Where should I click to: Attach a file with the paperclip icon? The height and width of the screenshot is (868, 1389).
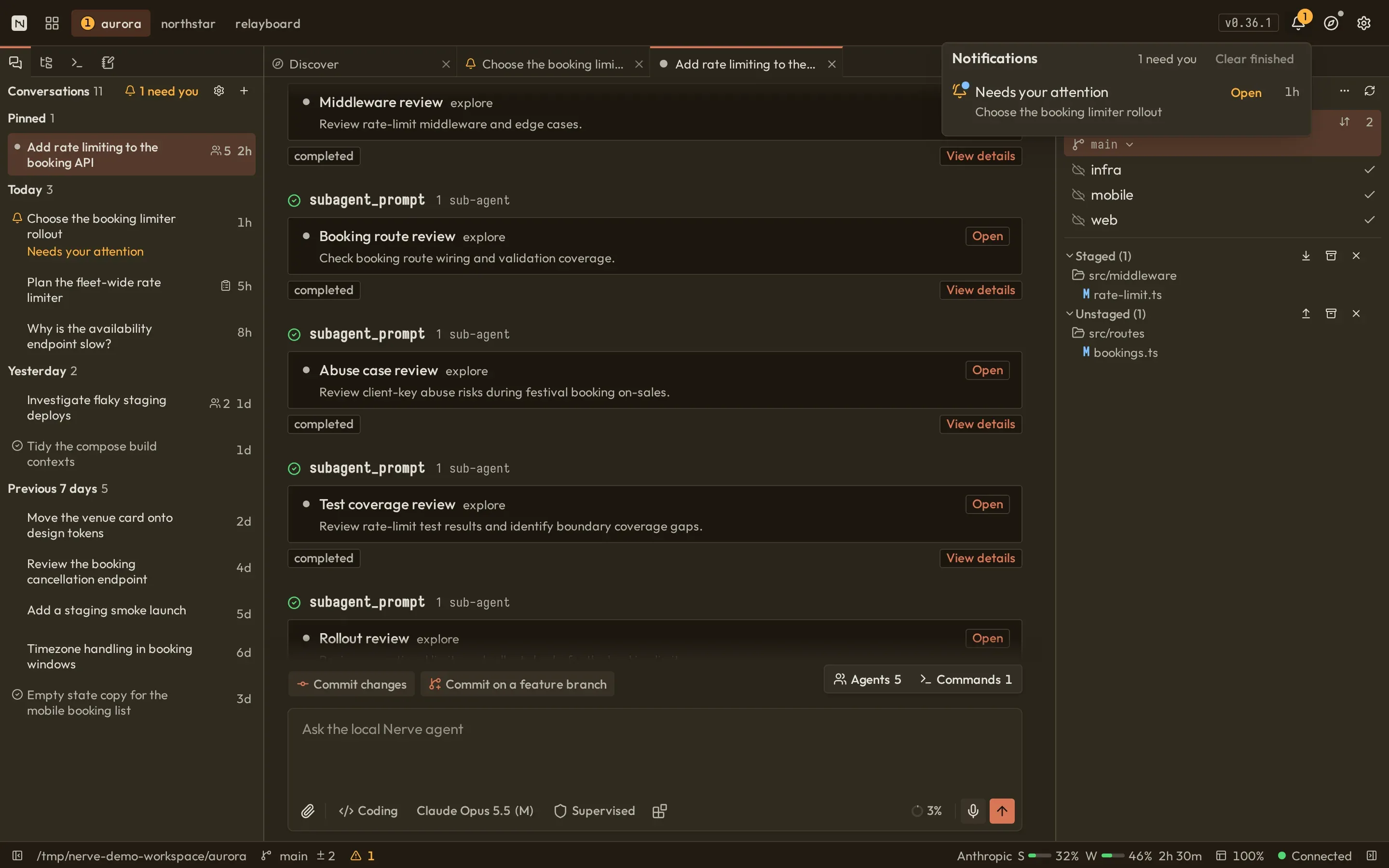(308, 811)
